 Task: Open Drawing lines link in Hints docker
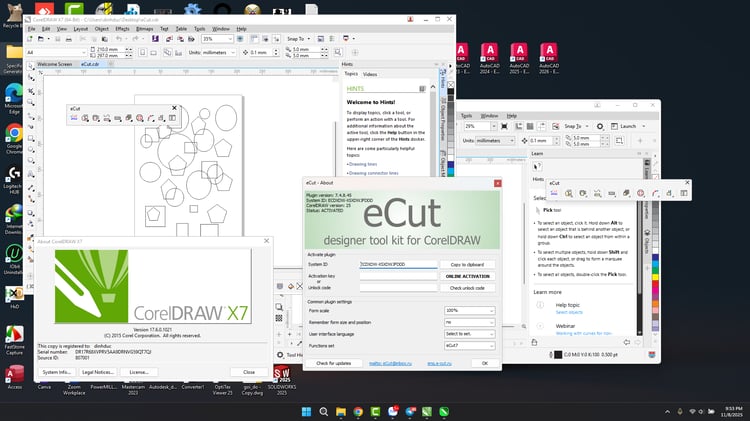click(363, 164)
